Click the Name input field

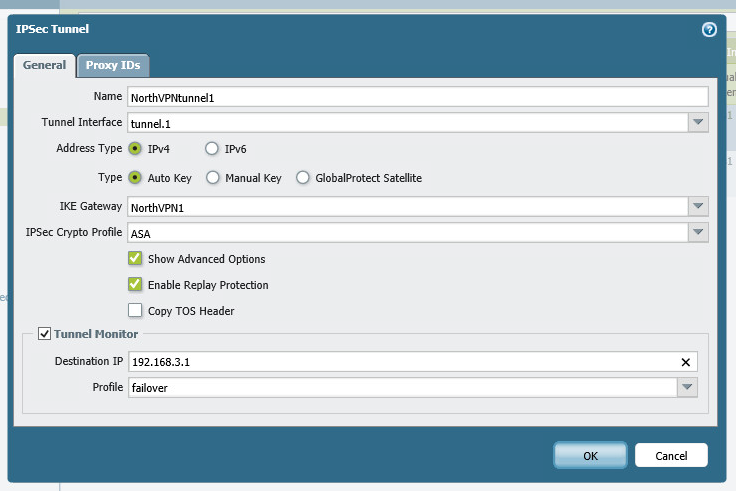[417, 97]
